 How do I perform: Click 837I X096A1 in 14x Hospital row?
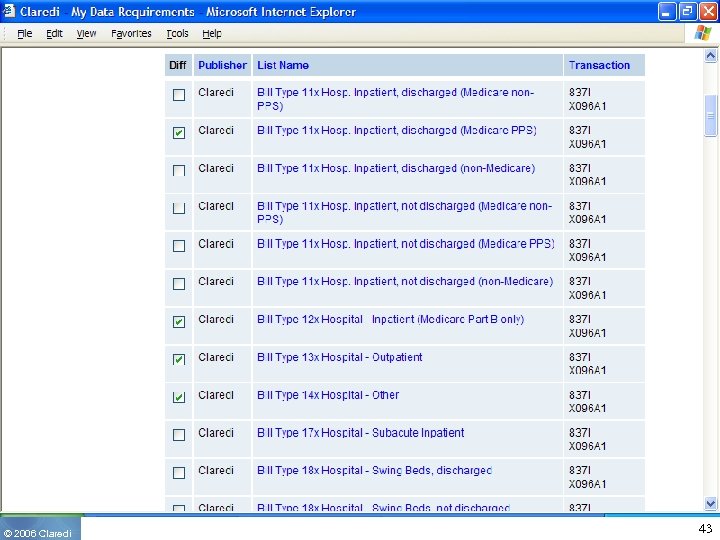(587, 402)
